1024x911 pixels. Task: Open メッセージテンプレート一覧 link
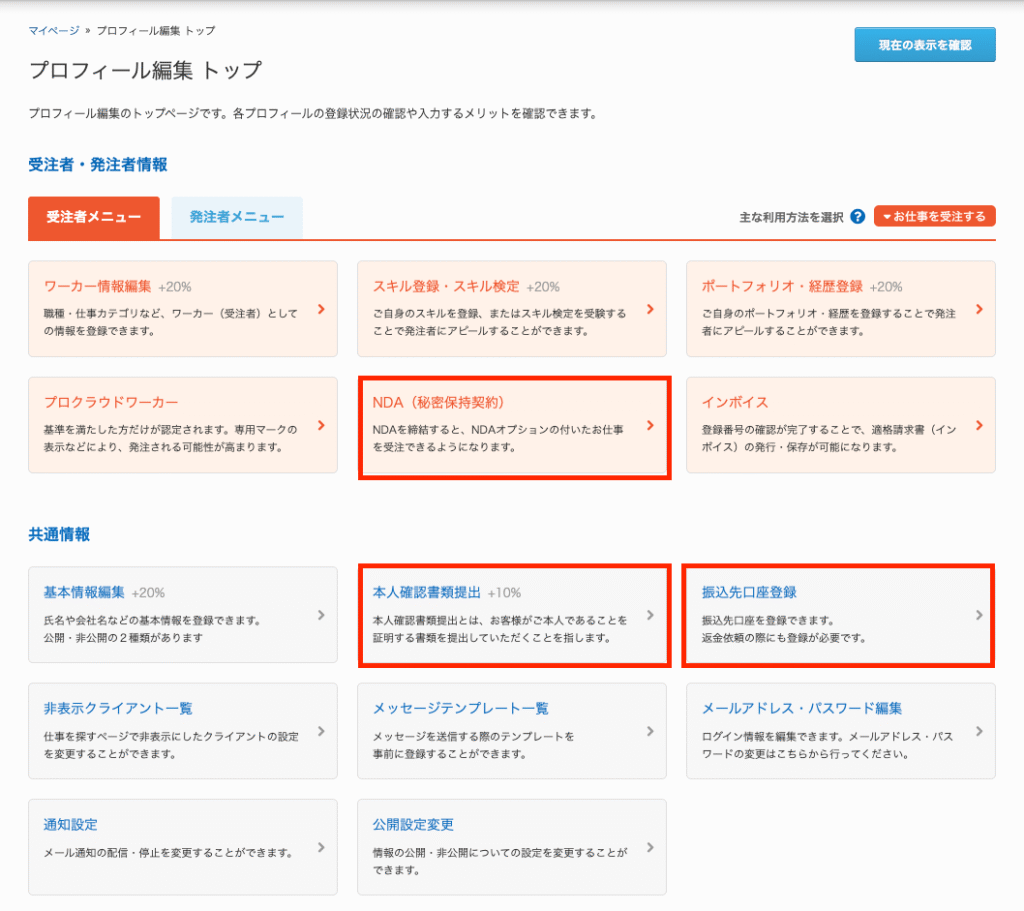460,708
